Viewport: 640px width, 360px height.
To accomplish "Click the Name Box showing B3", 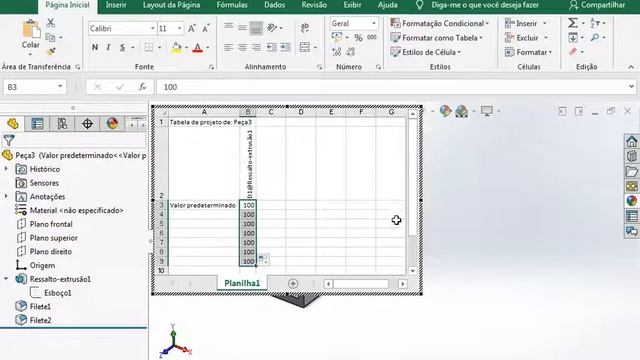I will [35, 87].
